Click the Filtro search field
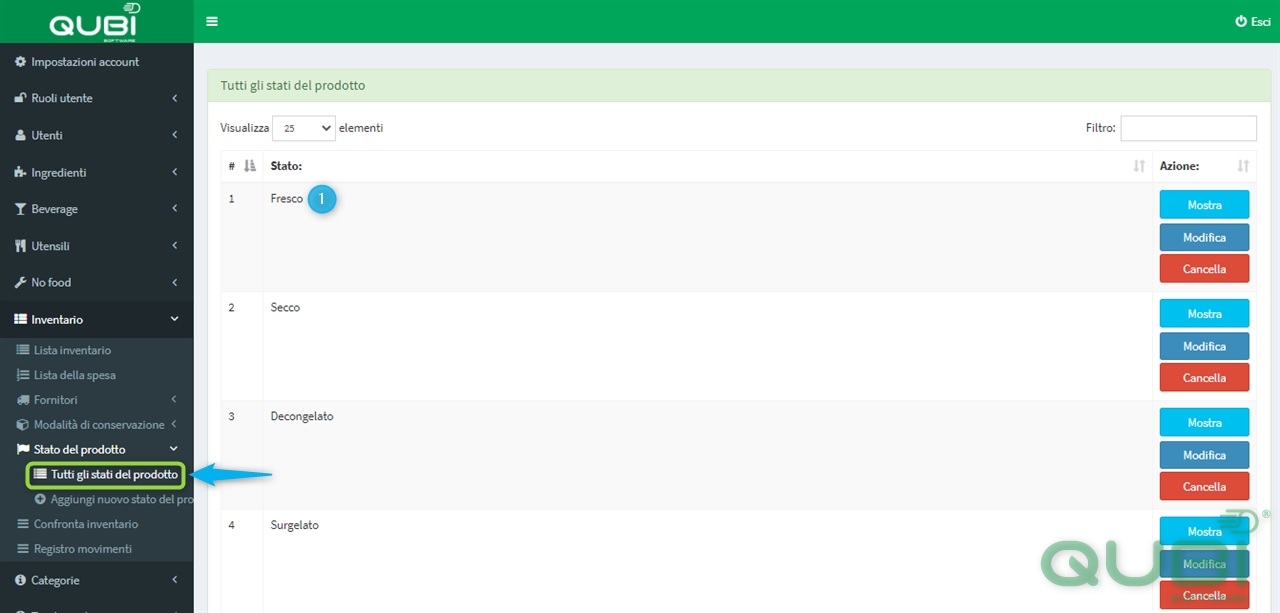Screen dimensions: 1280x613 [x=1188, y=128]
